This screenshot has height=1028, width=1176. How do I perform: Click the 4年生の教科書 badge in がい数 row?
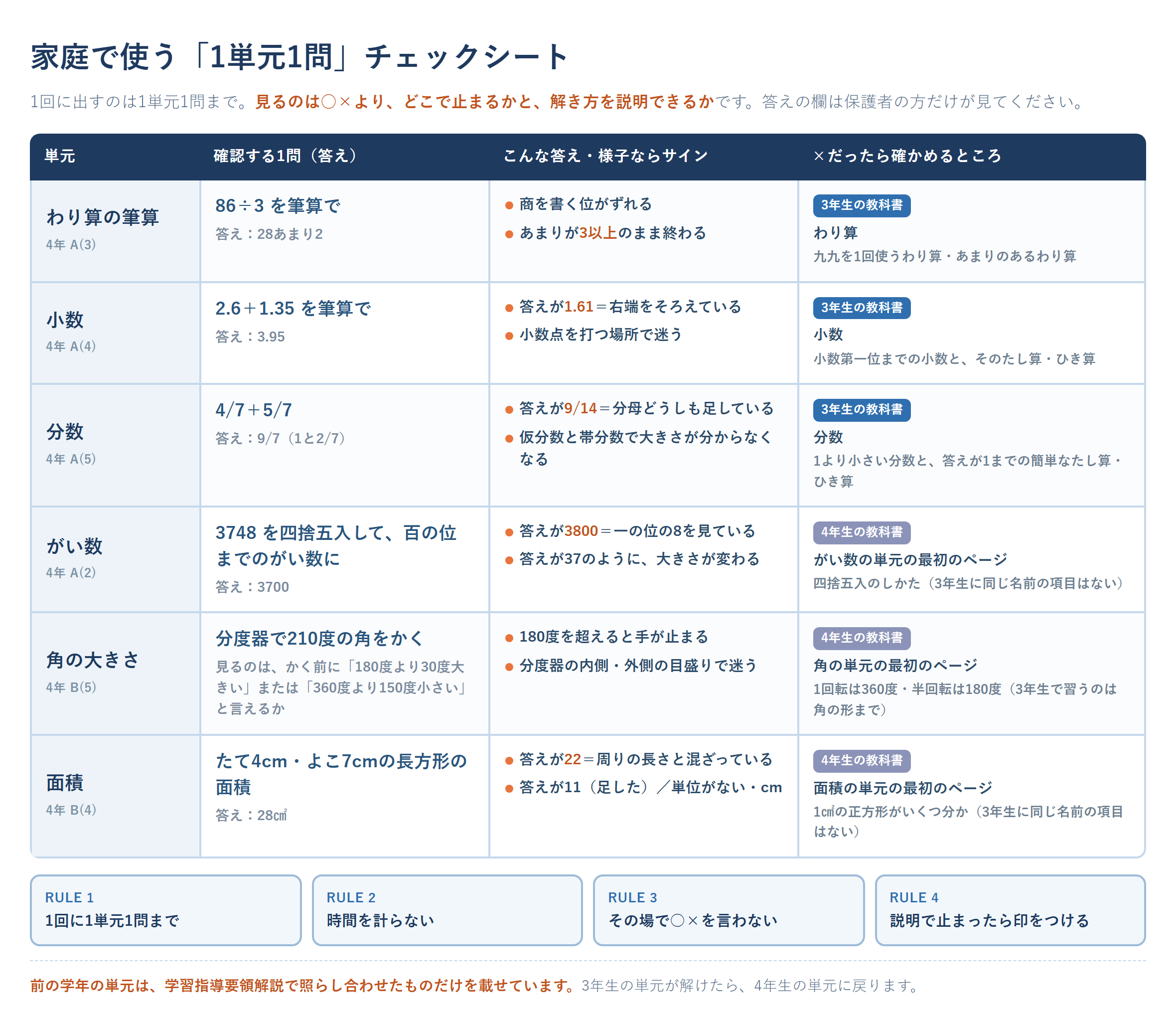pos(861,533)
